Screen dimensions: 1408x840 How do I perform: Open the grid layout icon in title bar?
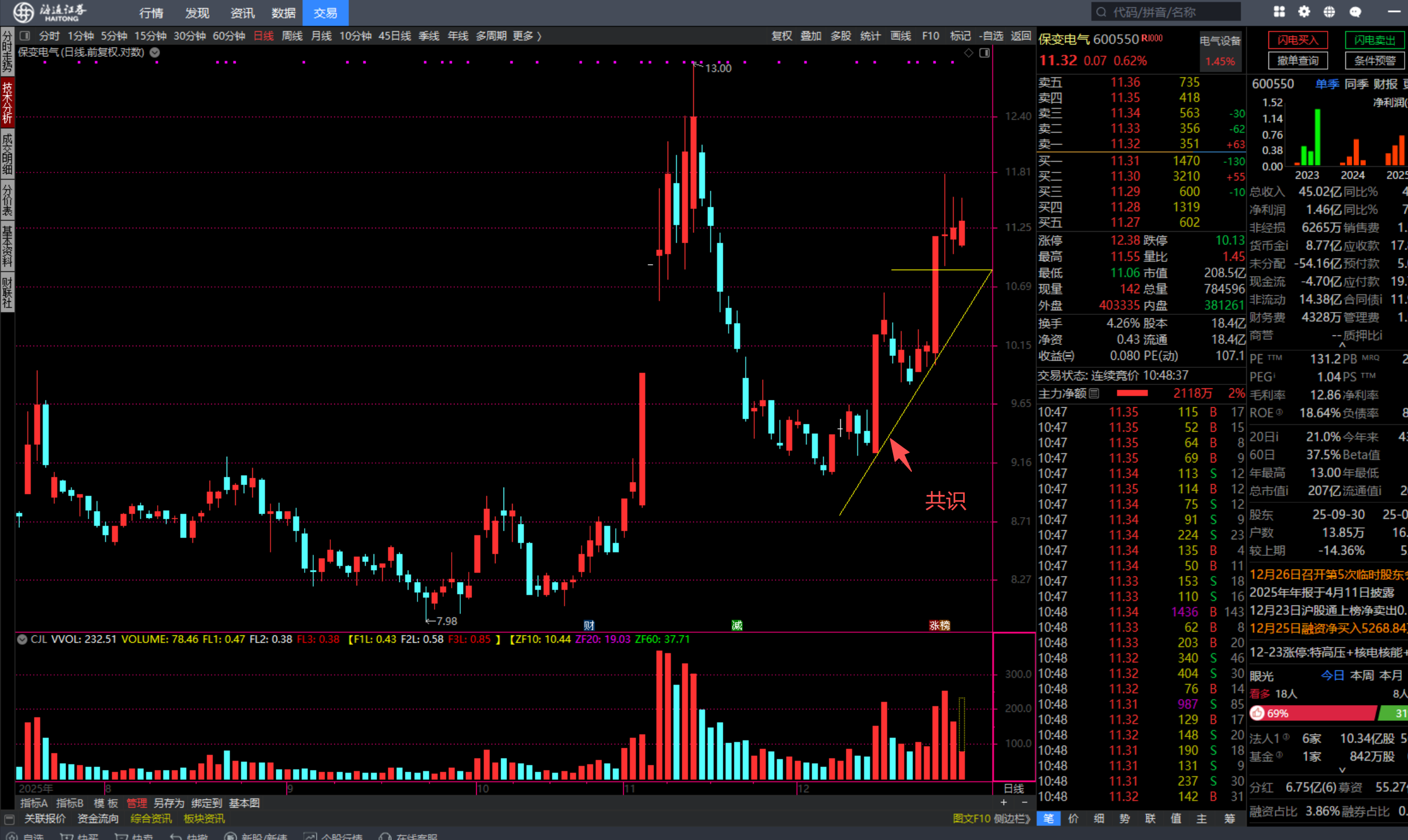(x=1279, y=12)
